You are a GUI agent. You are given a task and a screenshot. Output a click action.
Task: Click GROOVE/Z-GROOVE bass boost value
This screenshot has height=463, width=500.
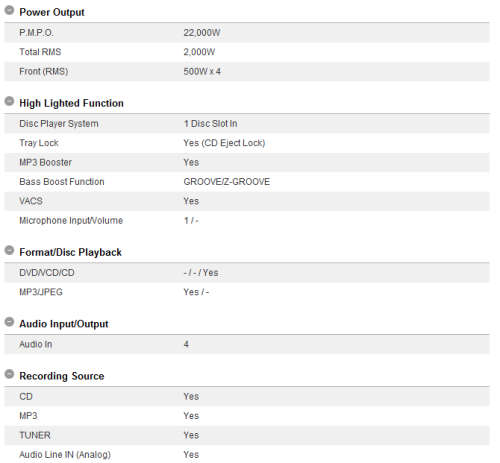tap(227, 182)
